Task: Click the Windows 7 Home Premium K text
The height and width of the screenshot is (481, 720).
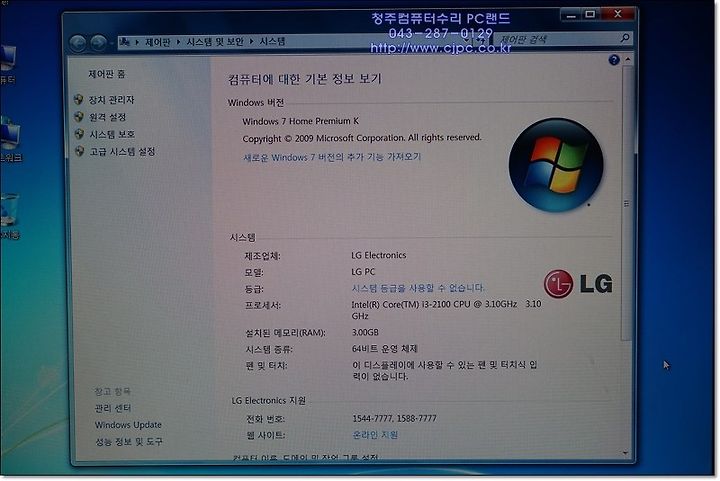Action: 300,121
